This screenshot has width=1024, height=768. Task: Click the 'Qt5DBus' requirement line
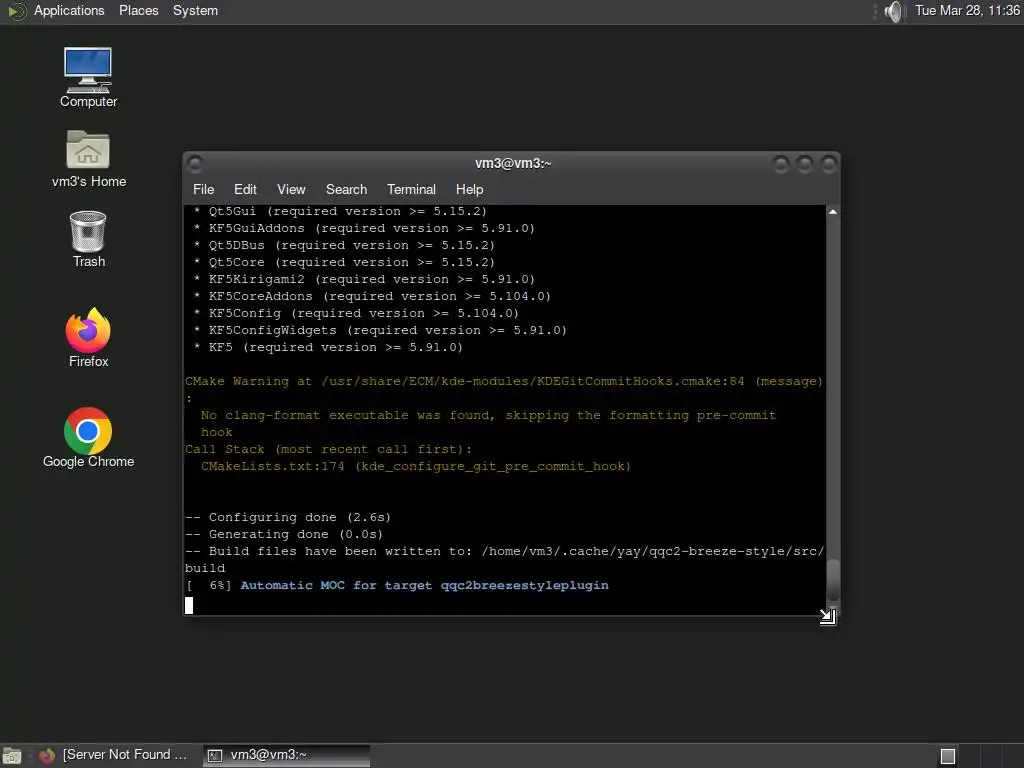coord(344,246)
